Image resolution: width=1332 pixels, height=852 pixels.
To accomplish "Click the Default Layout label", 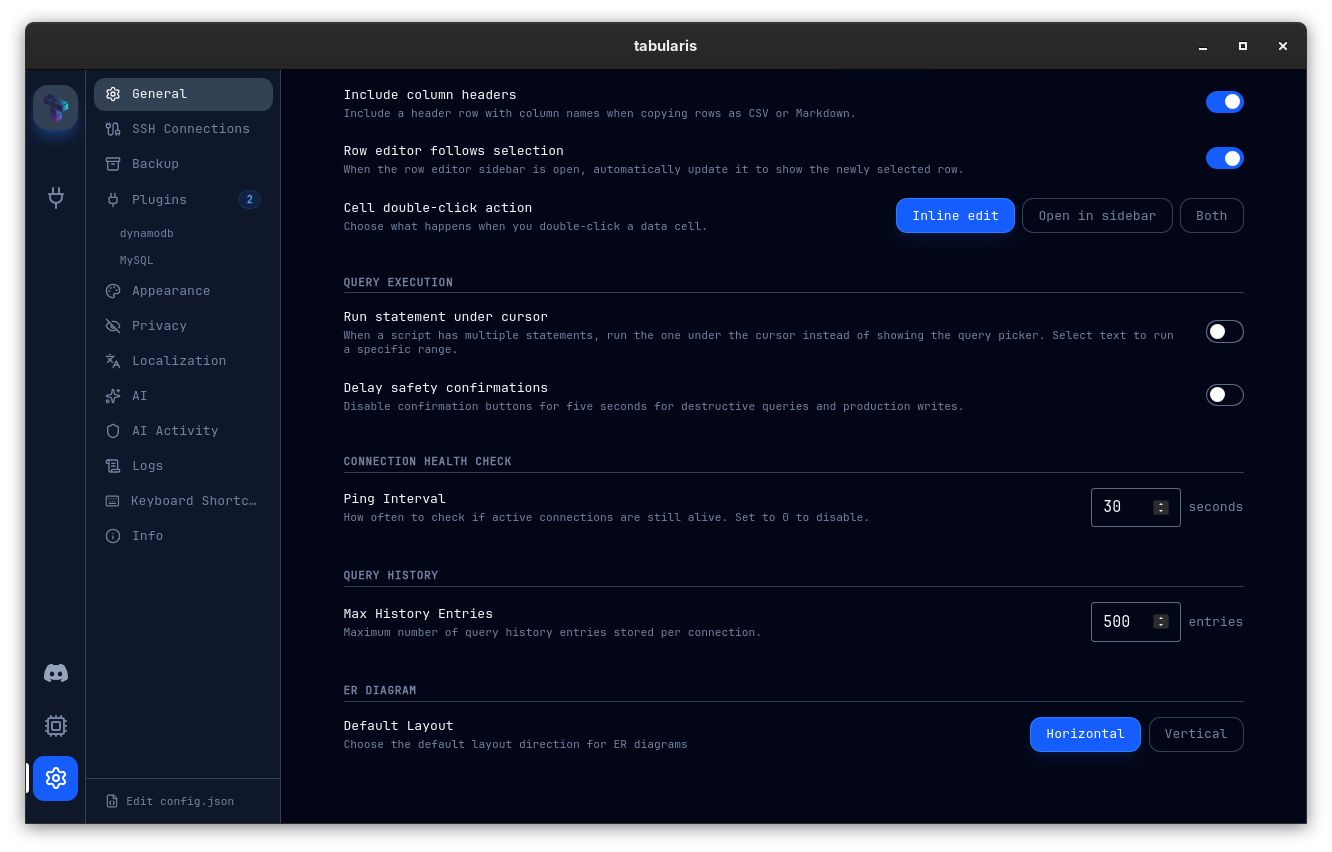I will point(398,726).
